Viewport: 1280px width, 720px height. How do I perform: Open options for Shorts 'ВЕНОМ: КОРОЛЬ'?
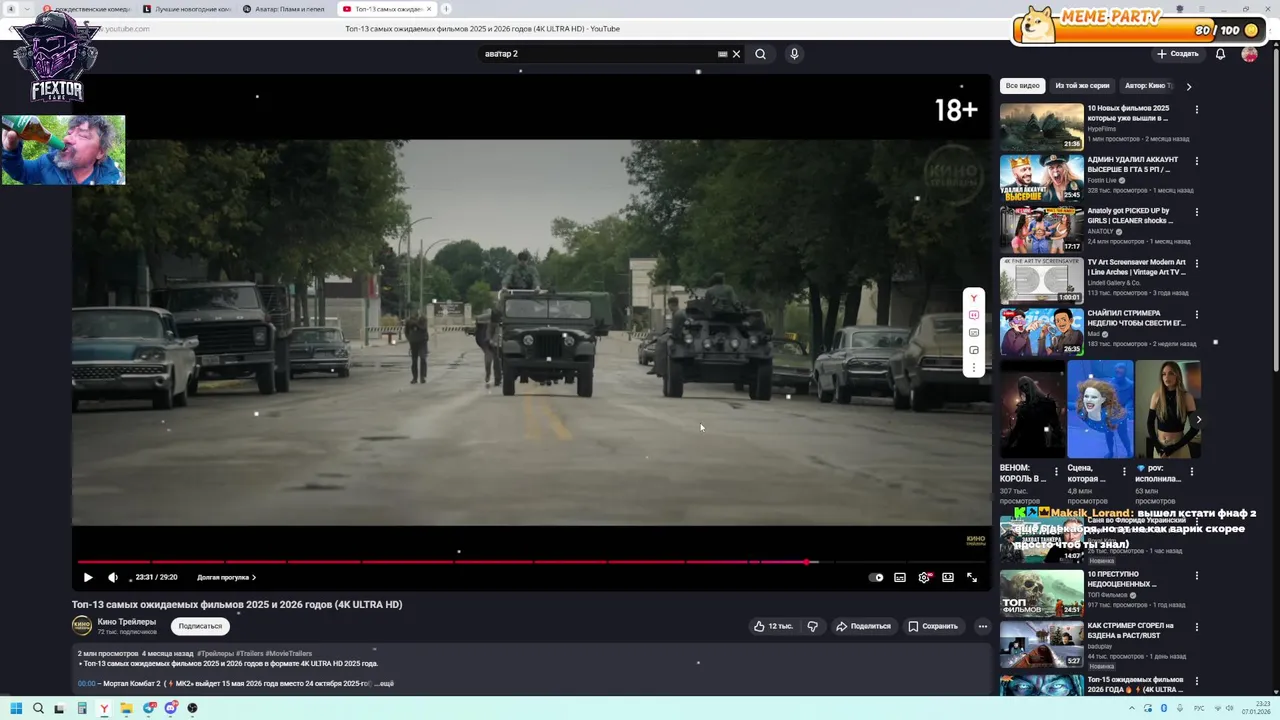tap(1056, 470)
